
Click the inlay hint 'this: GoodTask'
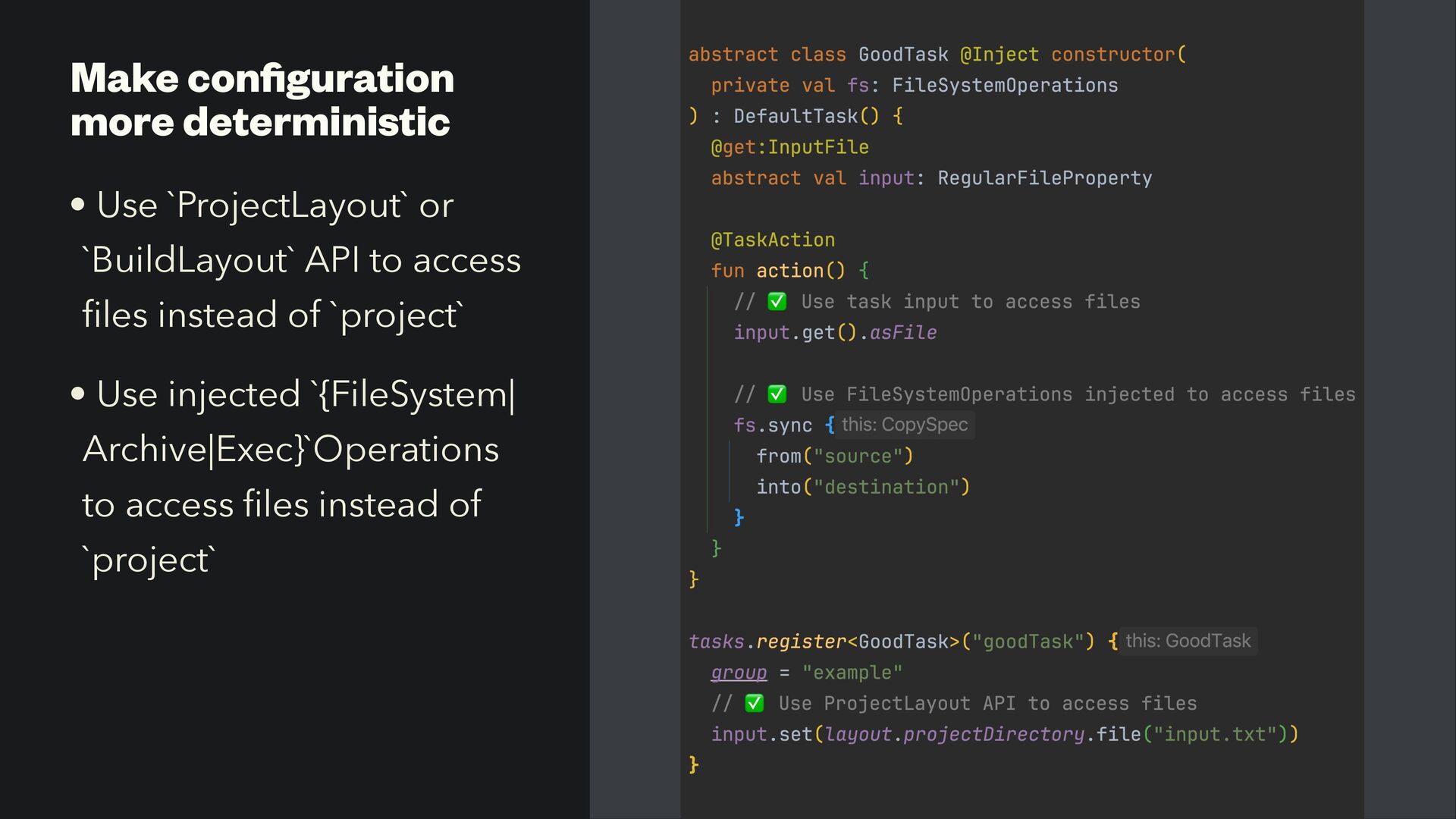pyautogui.click(x=1188, y=642)
